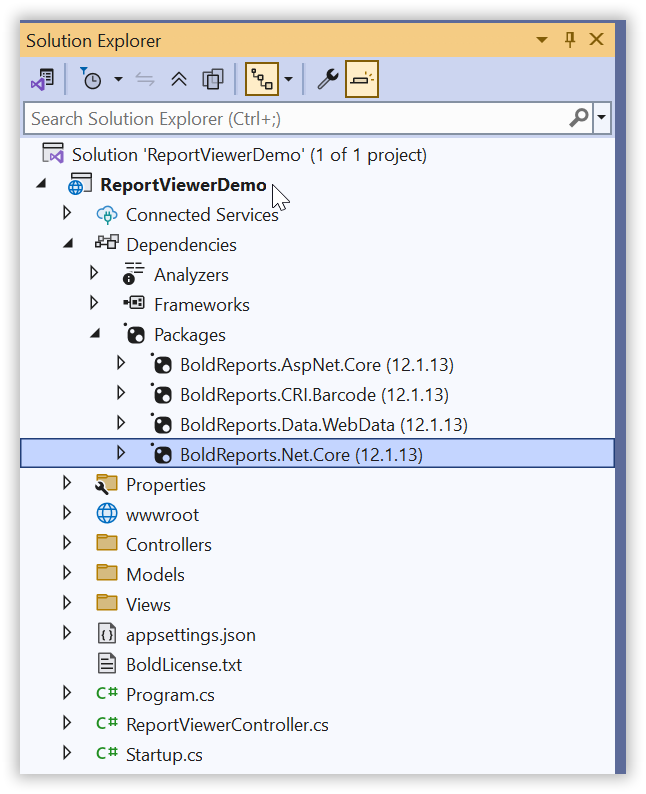The height and width of the screenshot is (794, 646).
Task: Toggle Show All Files icon
Action: point(213,79)
